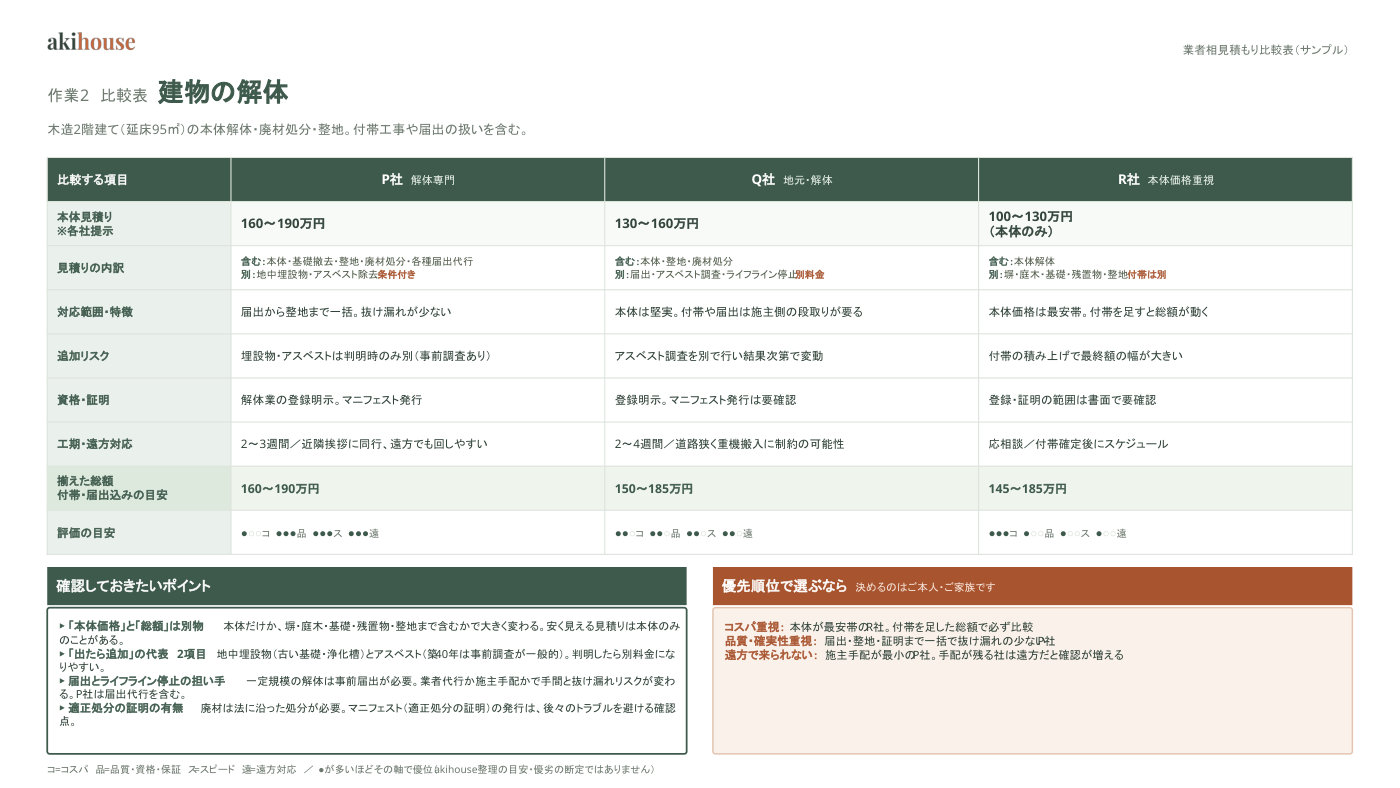Click the 建物の解体 heading

223,93
